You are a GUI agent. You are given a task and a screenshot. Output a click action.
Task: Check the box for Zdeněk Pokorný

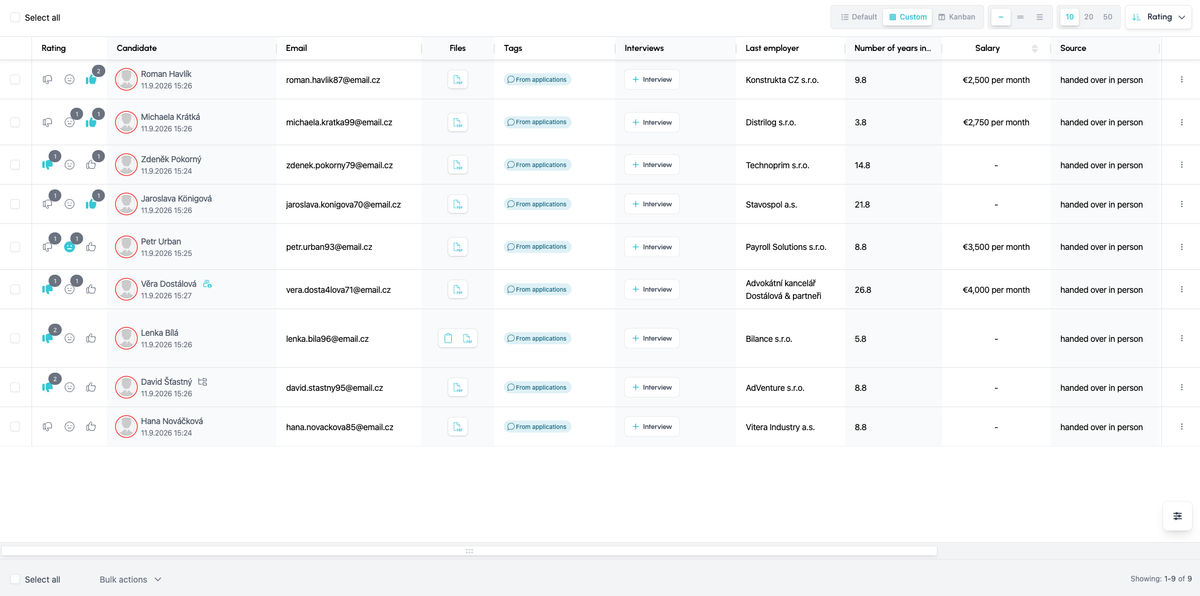[15, 165]
